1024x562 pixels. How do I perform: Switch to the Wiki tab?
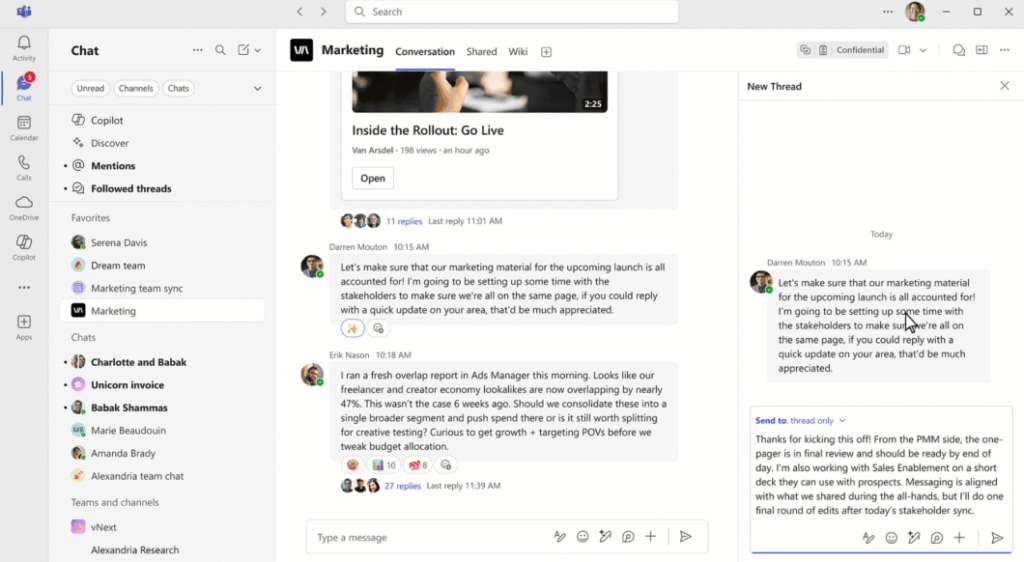(517, 51)
